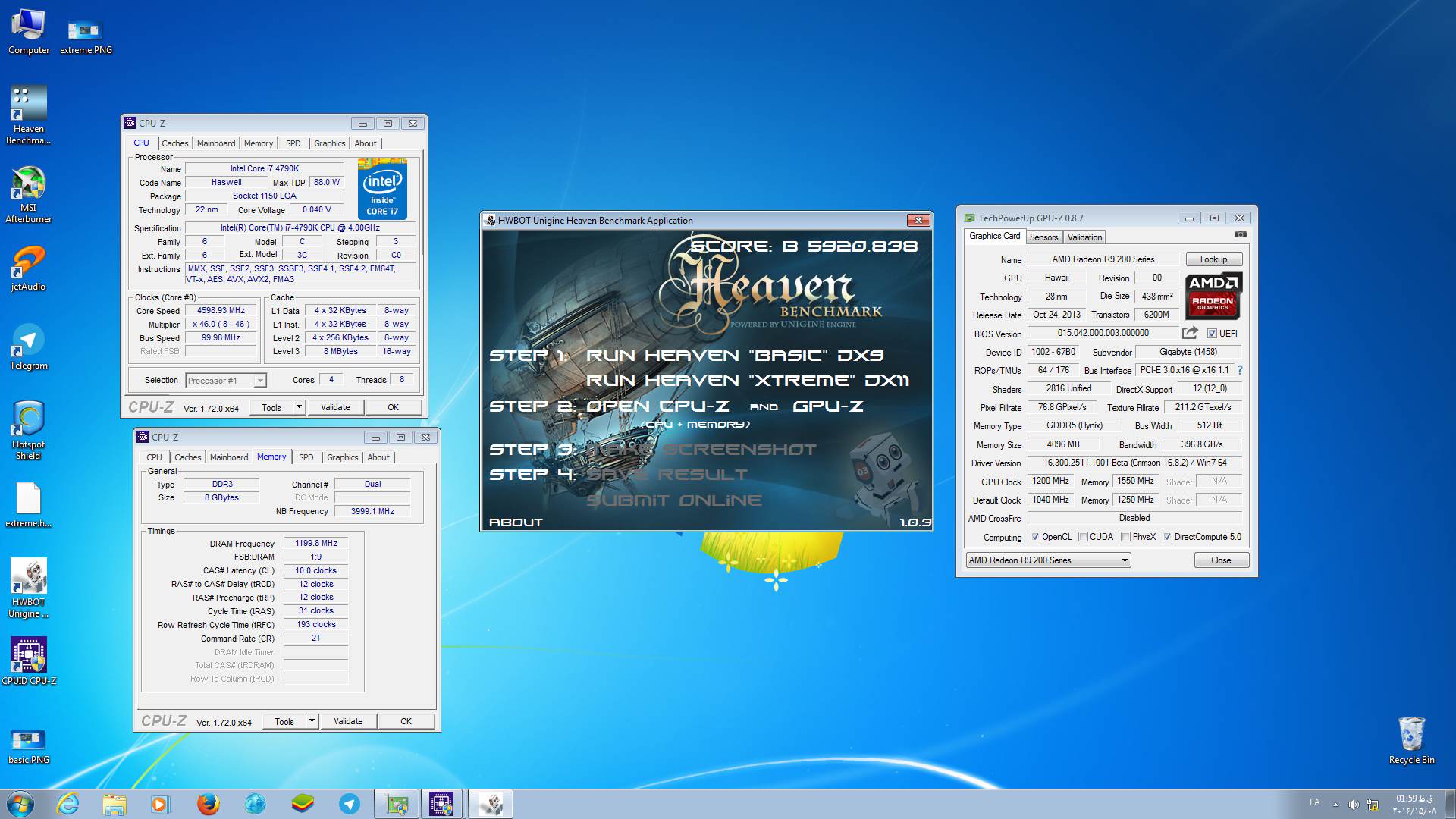Screen dimensions: 1456x819
Task: Toggle the DirectCompute 5.0 checkbox
Action: pos(1167,537)
